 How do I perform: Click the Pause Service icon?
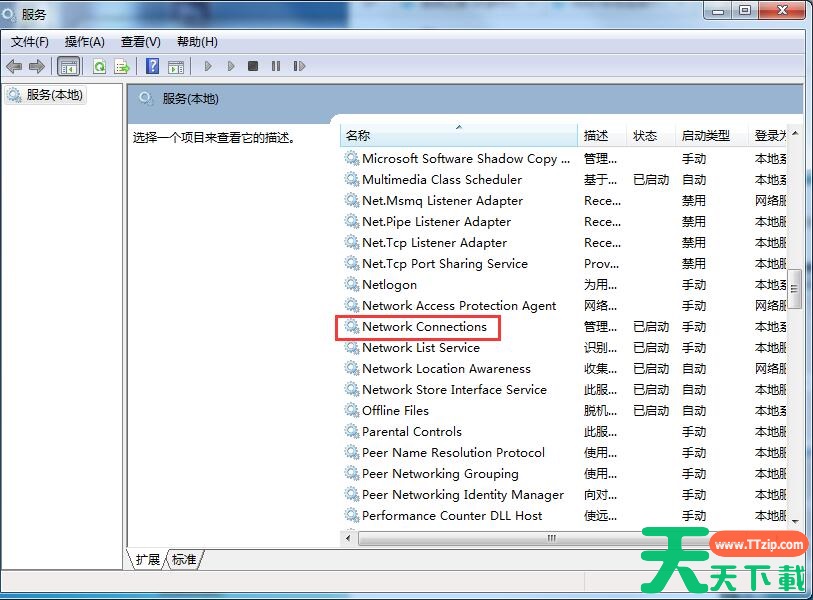coord(276,66)
